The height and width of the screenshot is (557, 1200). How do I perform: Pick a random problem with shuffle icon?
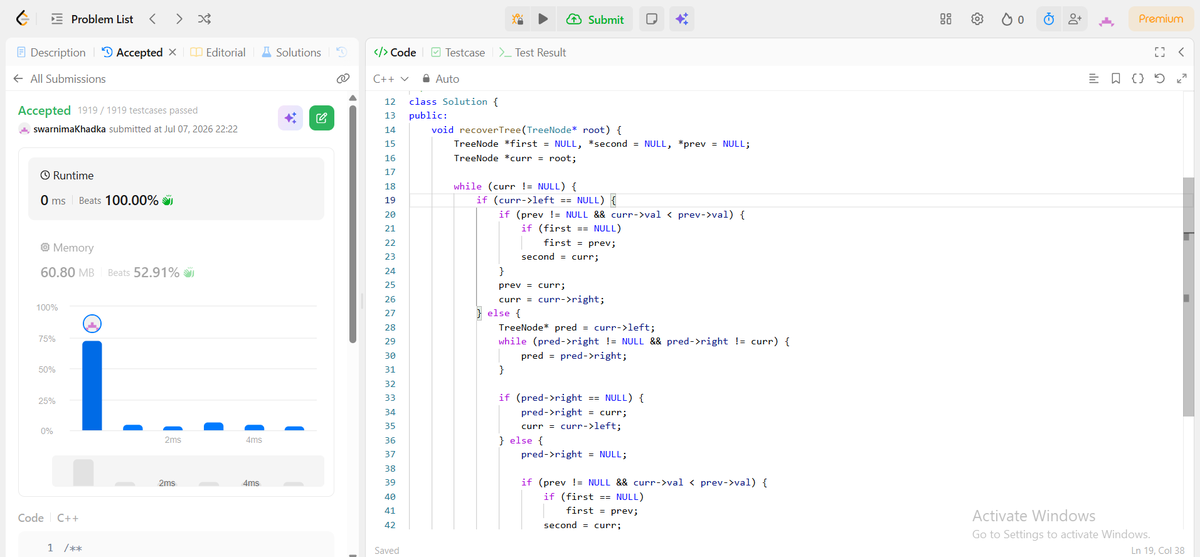pos(204,19)
